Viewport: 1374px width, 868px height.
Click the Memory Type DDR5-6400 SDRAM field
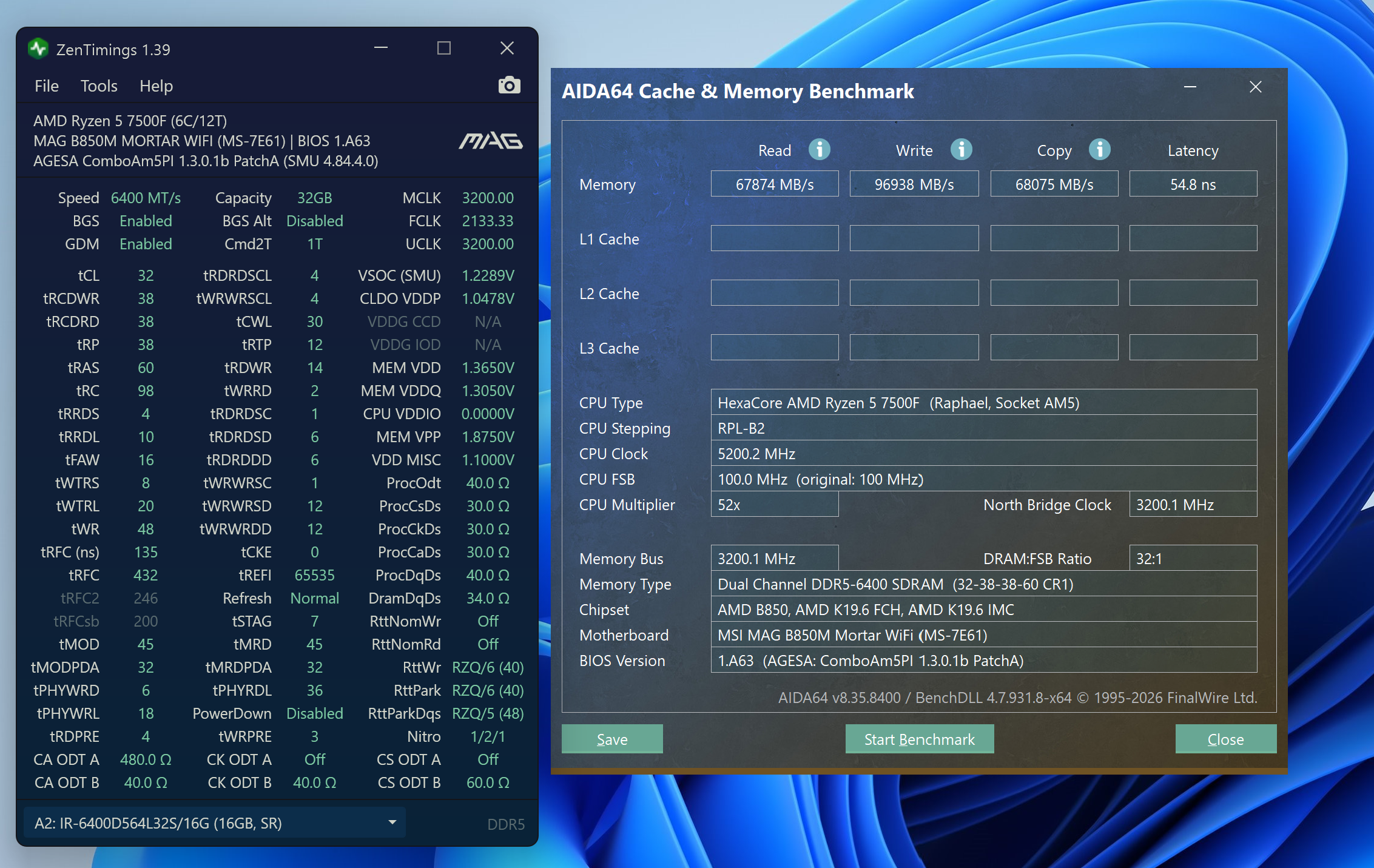coord(984,584)
